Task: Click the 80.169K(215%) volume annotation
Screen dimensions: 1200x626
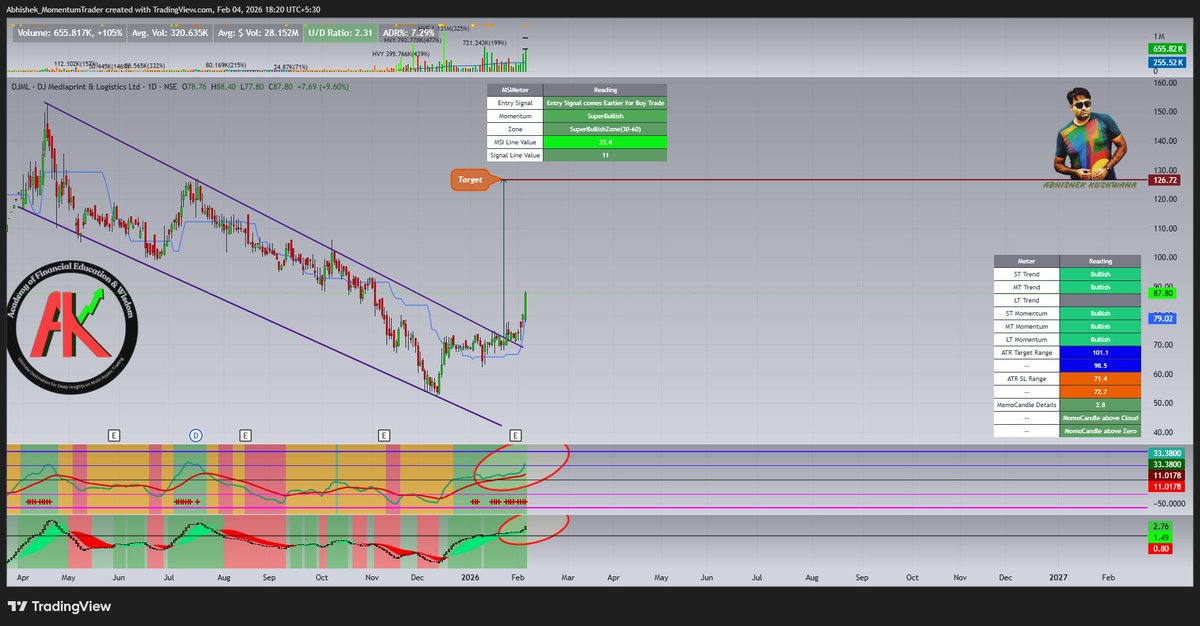Action: [x=225, y=65]
